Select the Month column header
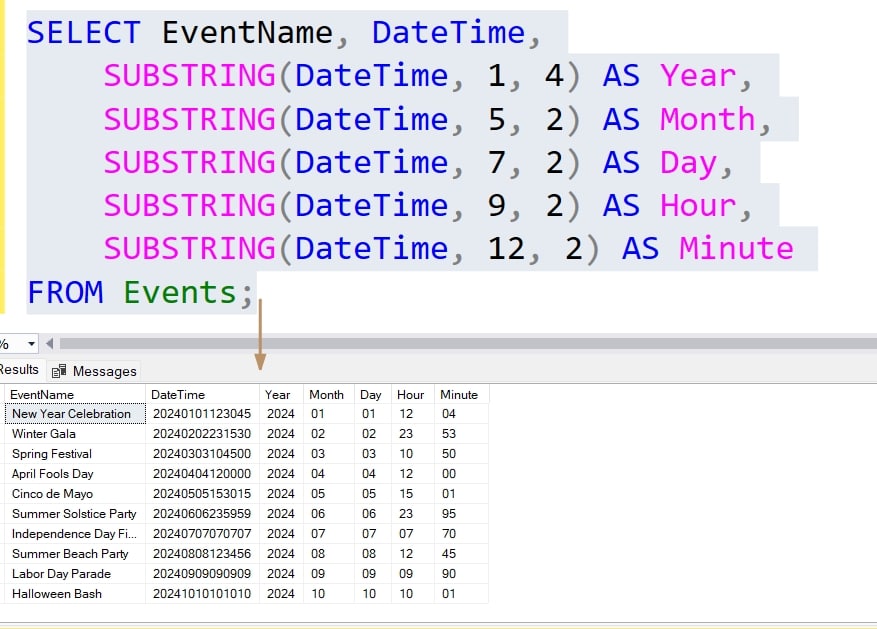 click(x=326, y=394)
